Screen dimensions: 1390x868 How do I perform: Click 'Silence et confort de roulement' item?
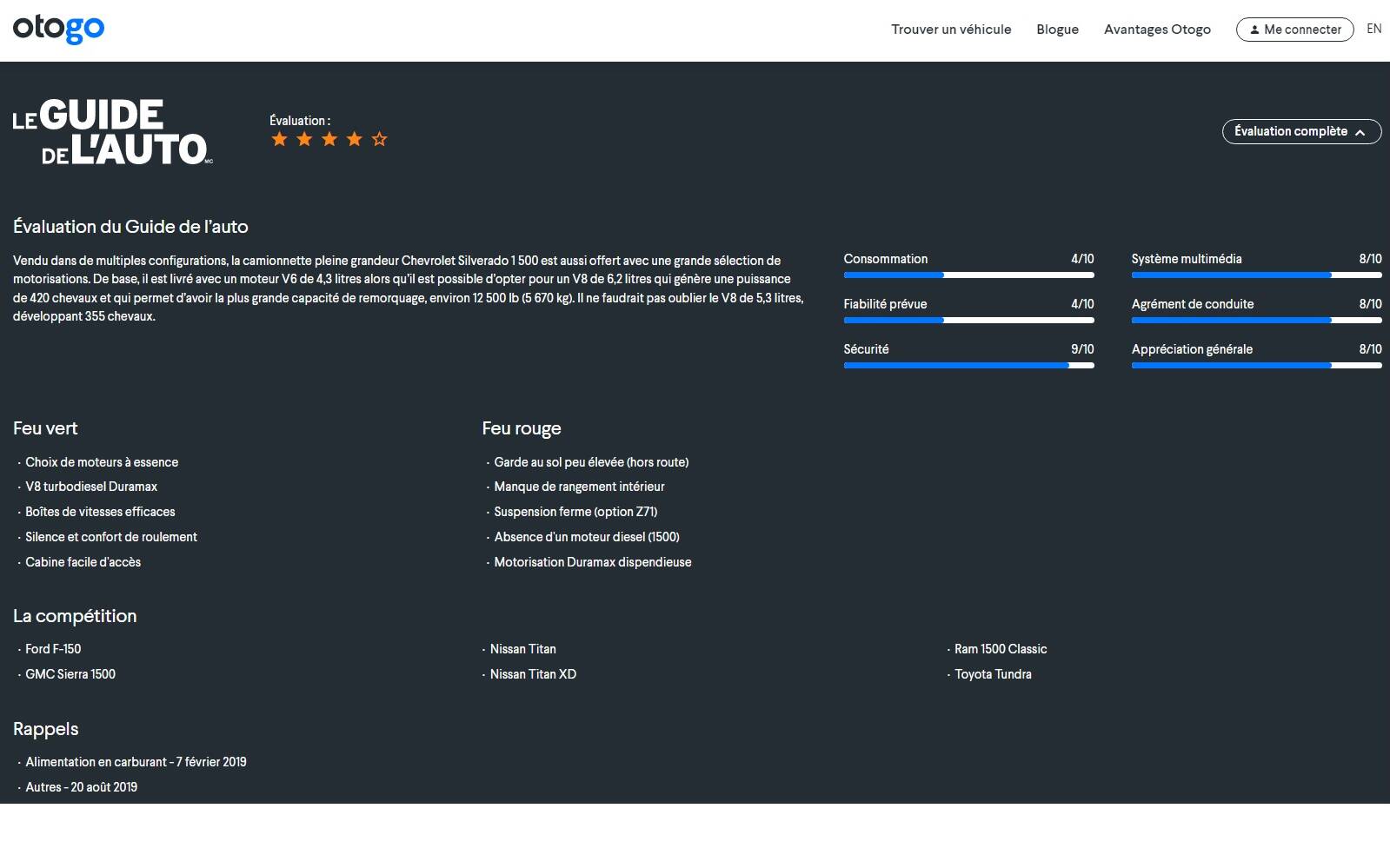pyautogui.click(x=111, y=537)
